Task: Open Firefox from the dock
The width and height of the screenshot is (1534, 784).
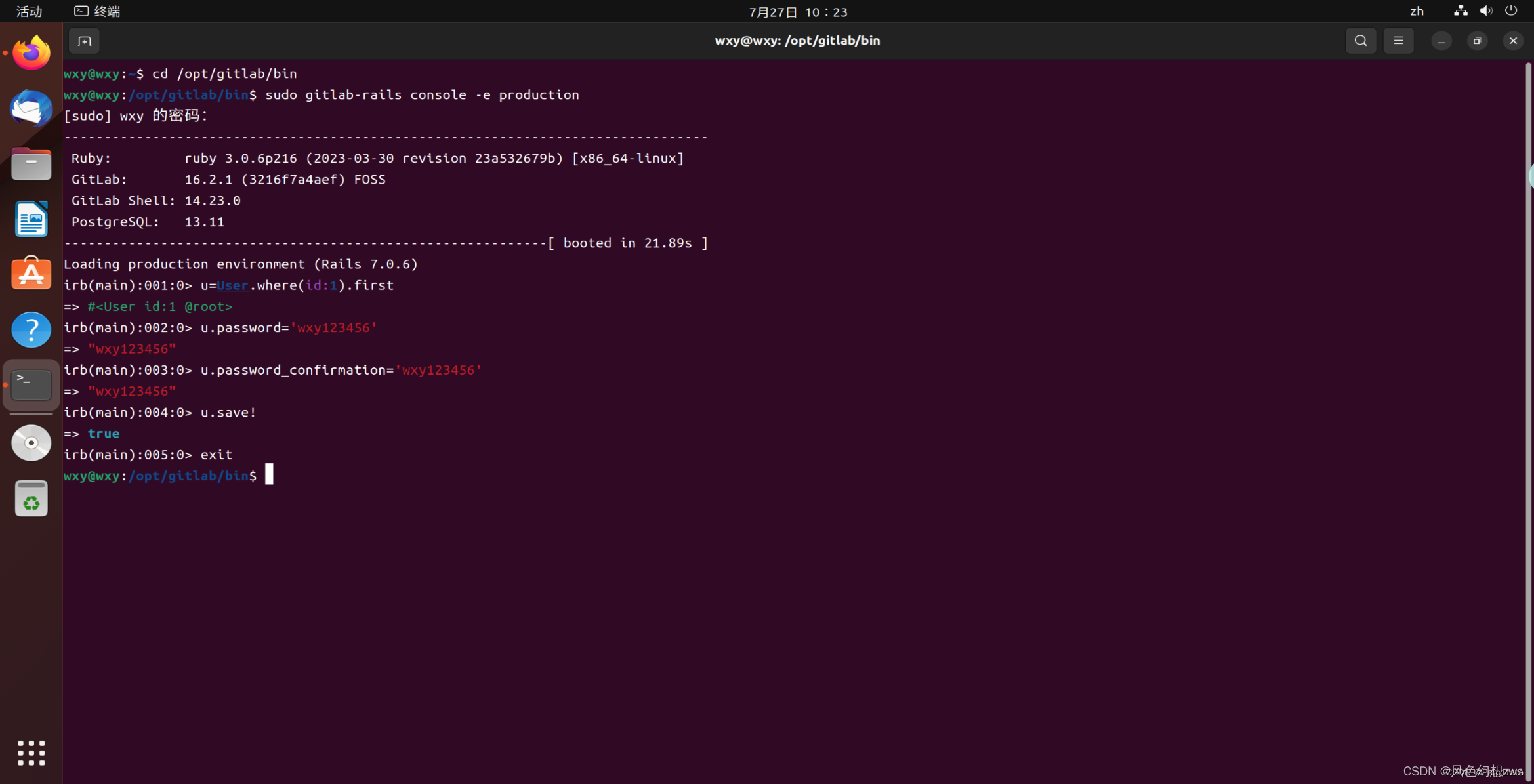Action: 30,52
